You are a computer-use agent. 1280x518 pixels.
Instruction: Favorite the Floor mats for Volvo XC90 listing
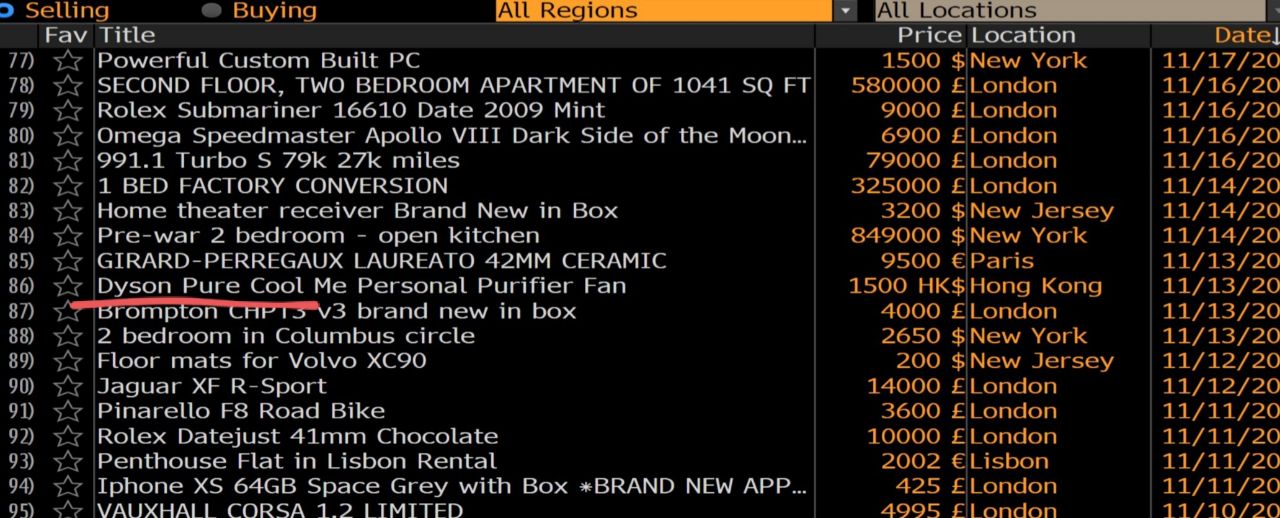[x=67, y=361]
